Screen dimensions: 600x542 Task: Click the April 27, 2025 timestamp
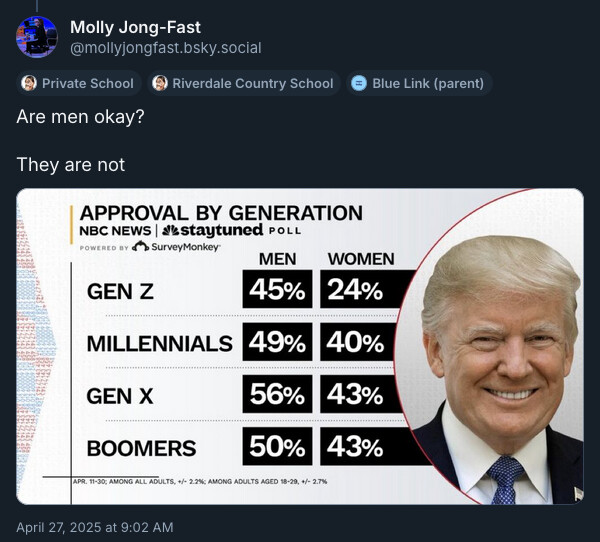tap(95, 527)
